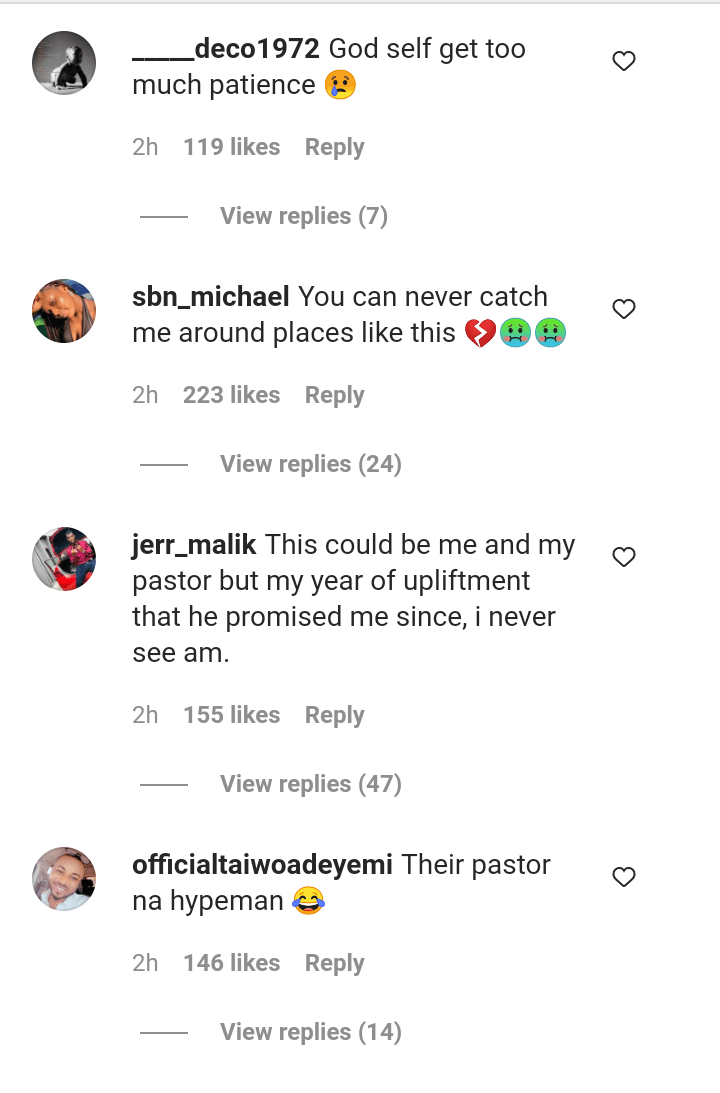This screenshot has width=720, height=1093.
Task: Expand the 7 replies under ____deco1972
Action: tap(303, 216)
